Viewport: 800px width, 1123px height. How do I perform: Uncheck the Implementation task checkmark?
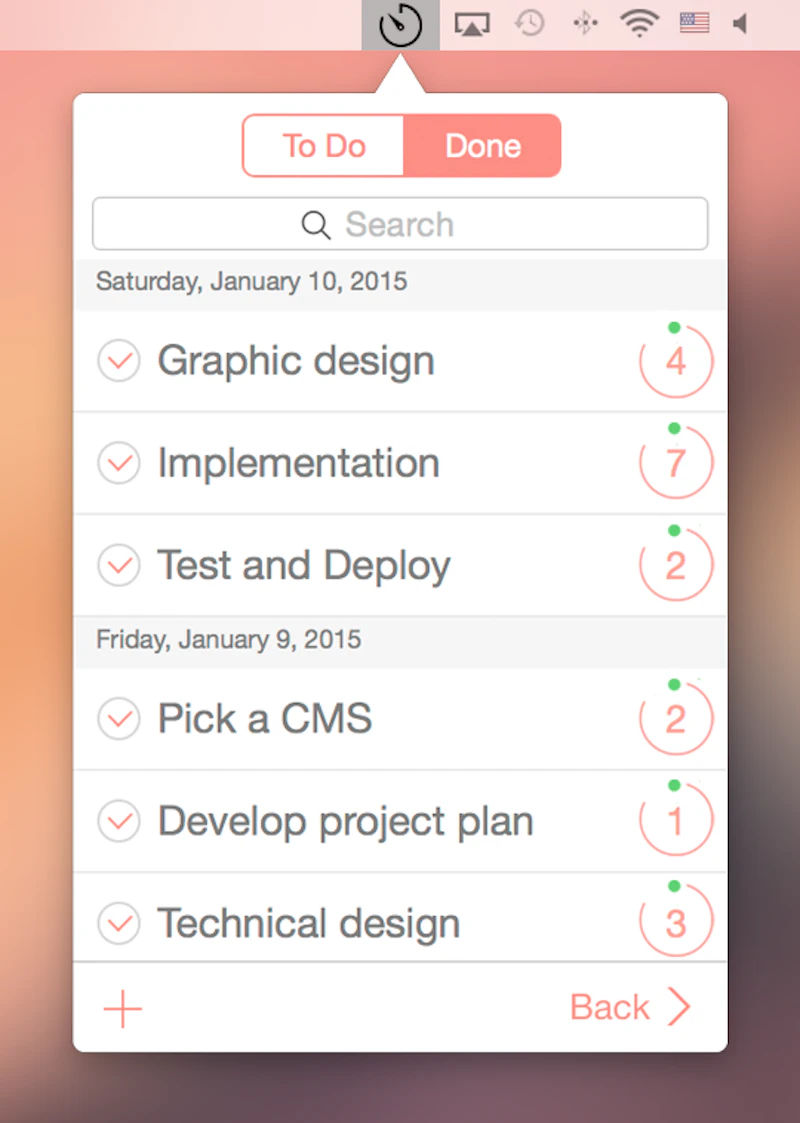coord(119,463)
